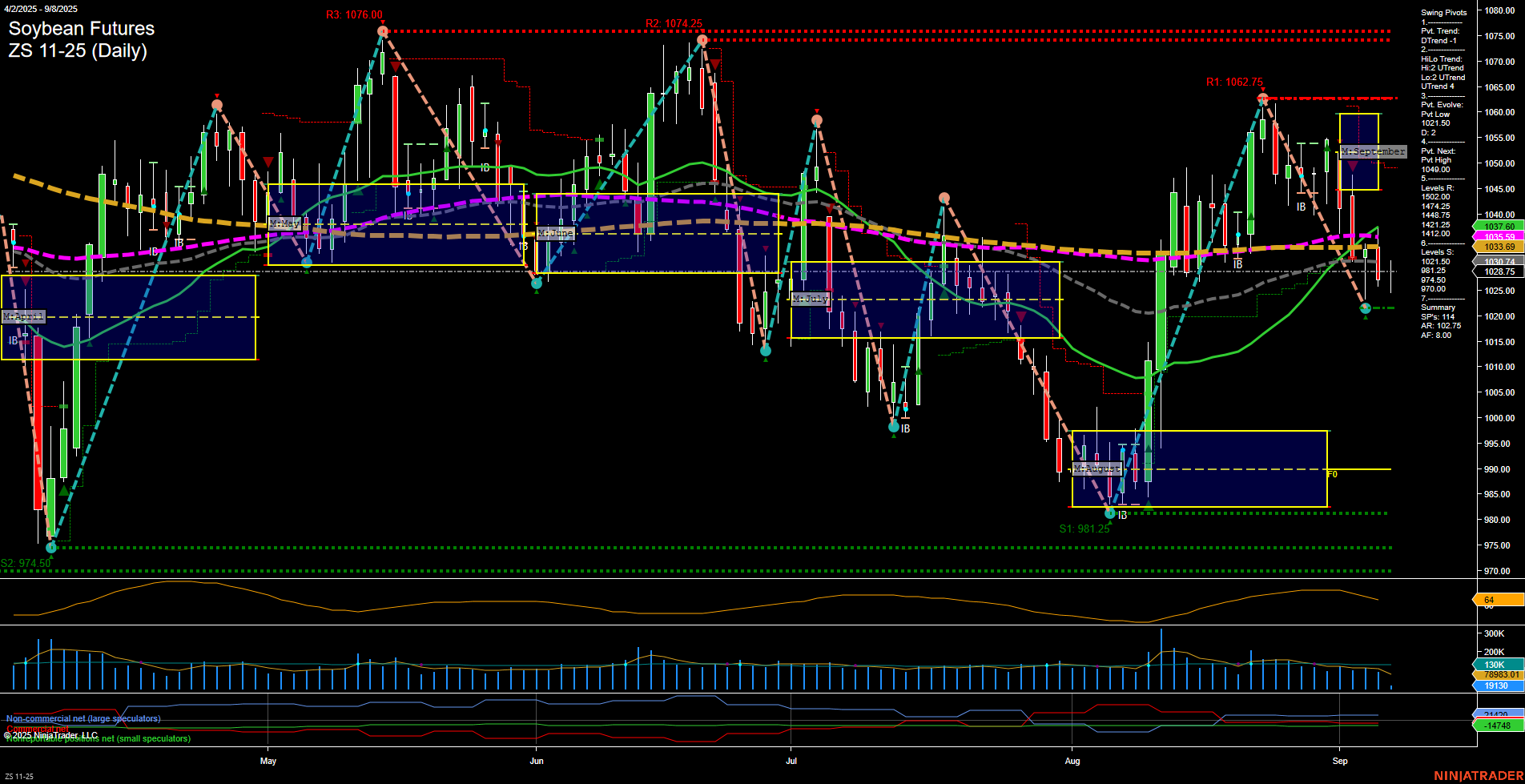Expand the M-August region label

pyautogui.click(x=1098, y=469)
